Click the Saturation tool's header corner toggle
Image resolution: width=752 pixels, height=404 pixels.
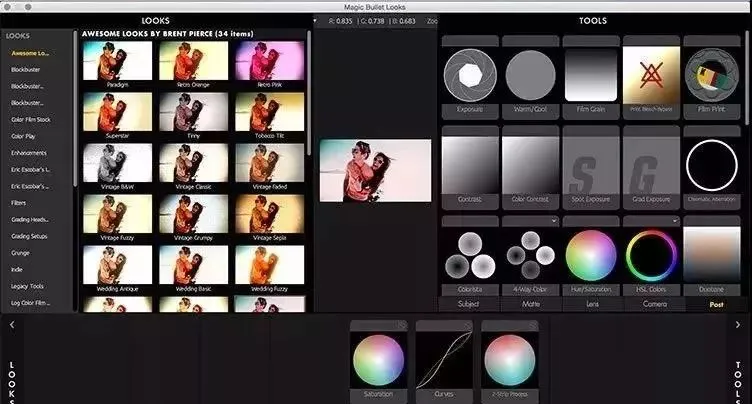402,325
